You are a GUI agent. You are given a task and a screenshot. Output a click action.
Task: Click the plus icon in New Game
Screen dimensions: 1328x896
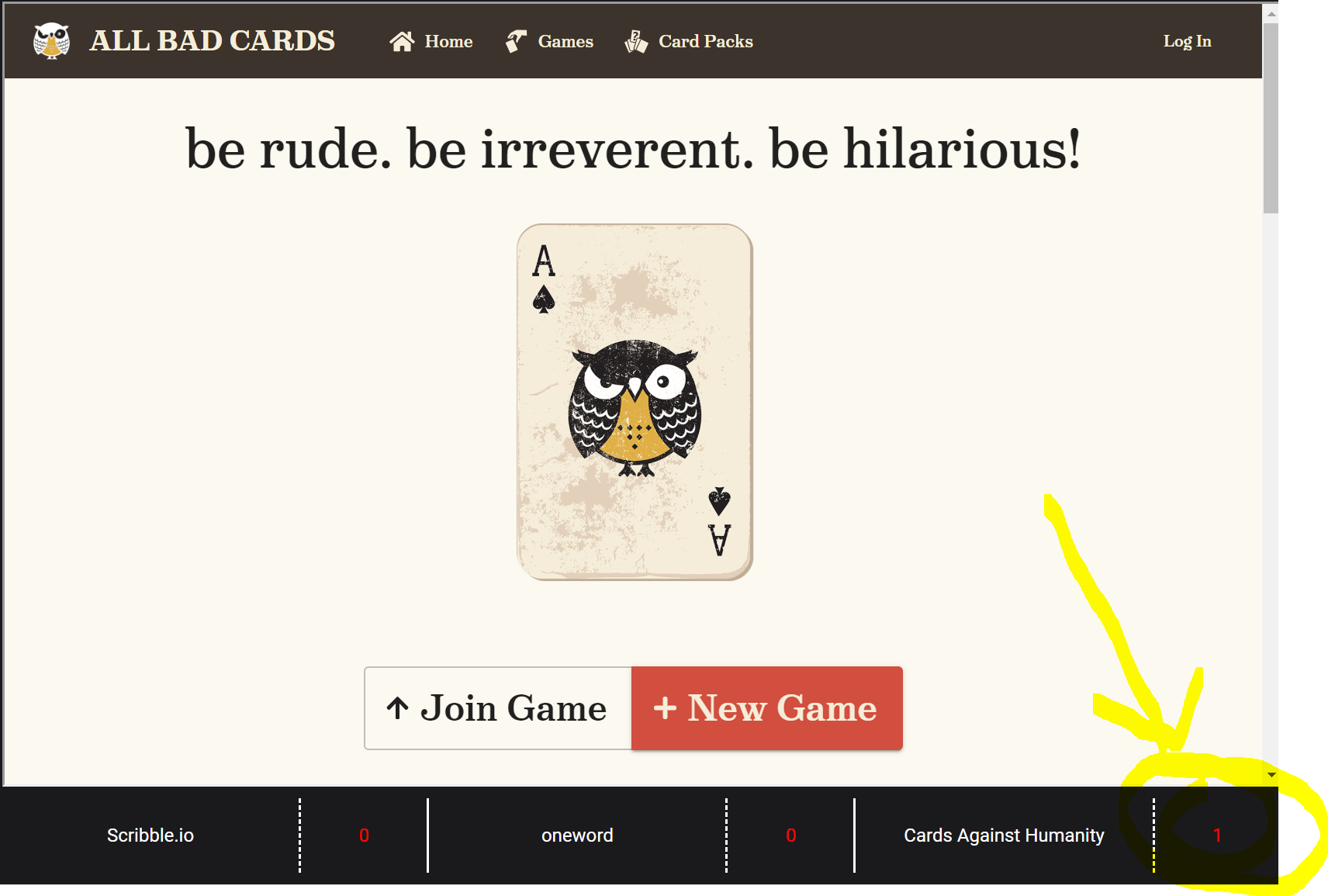click(665, 707)
